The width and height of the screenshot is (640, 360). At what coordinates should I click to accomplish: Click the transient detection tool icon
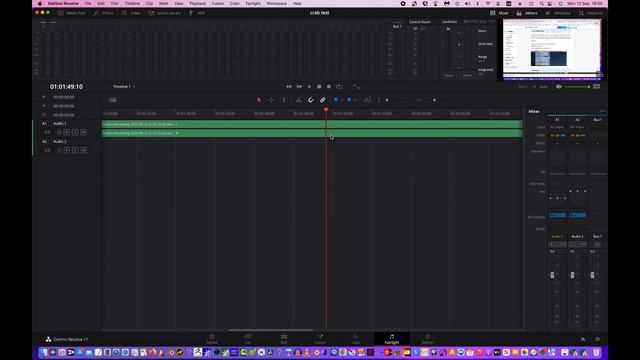367,100
